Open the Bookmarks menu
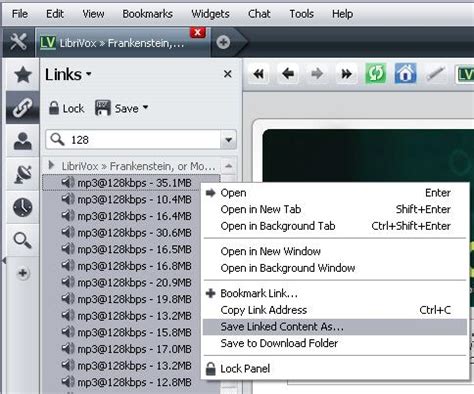474x394 pixels. 147,14
